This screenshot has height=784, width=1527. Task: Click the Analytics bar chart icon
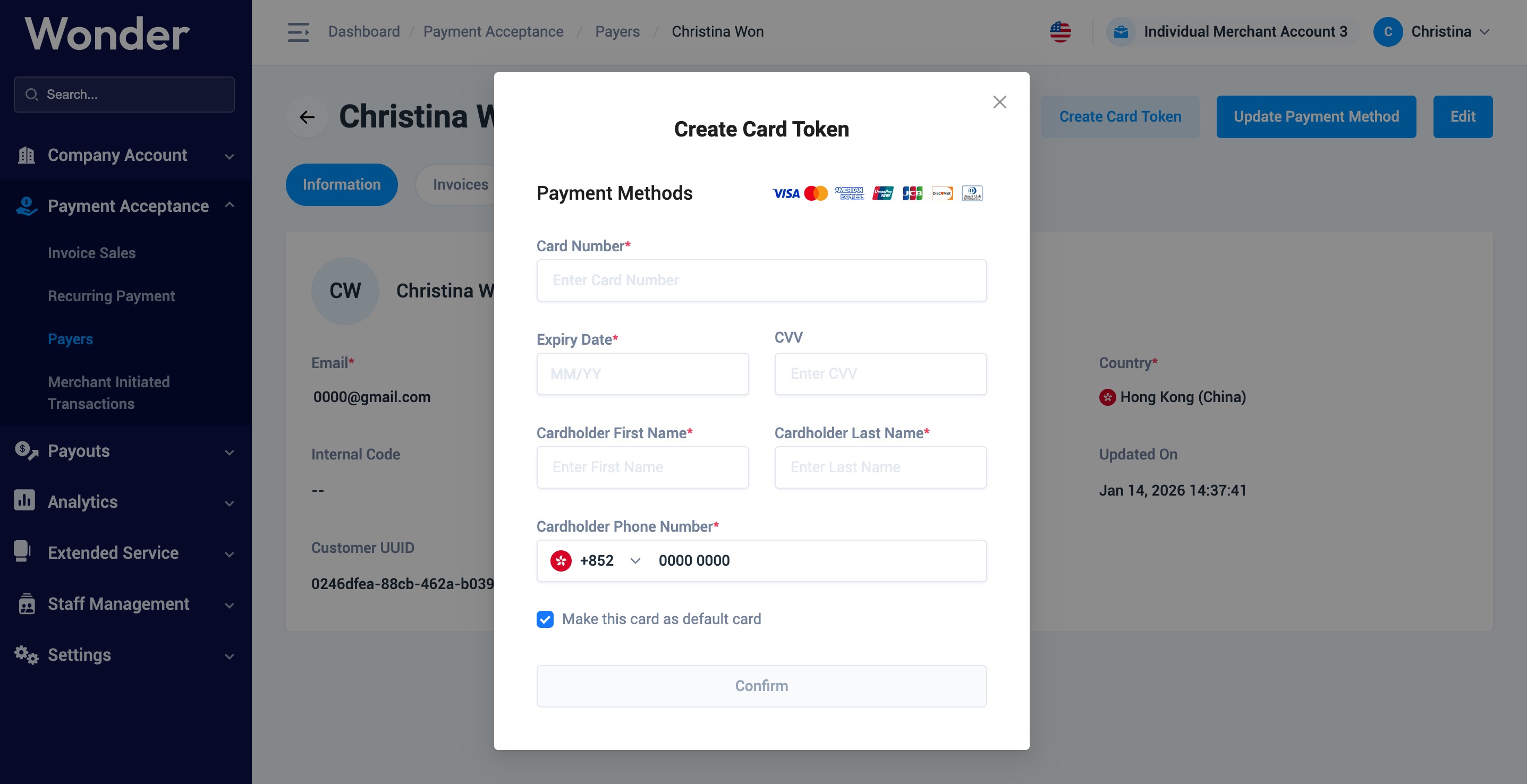24,501
